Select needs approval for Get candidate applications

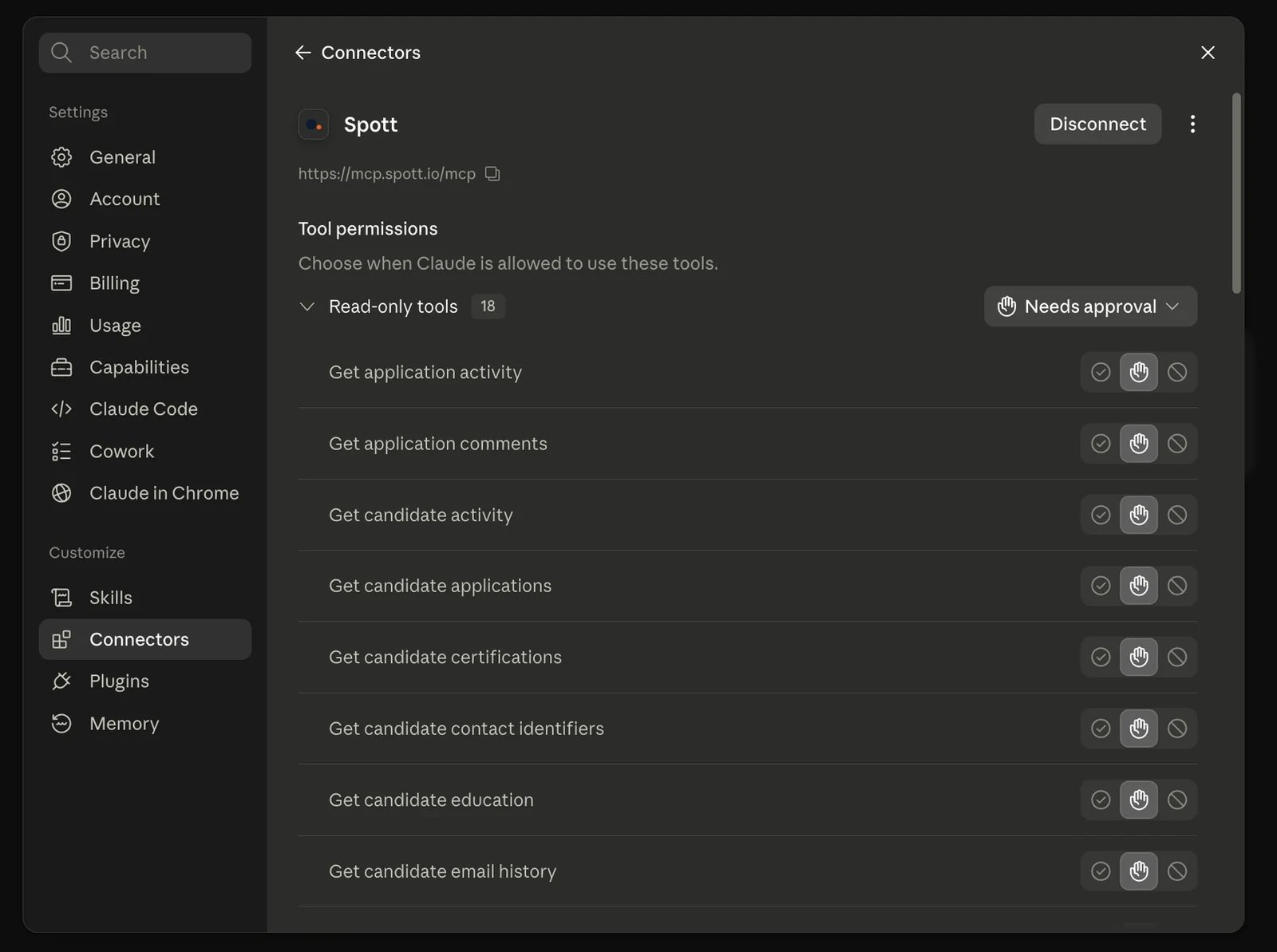pos(1139,586)
